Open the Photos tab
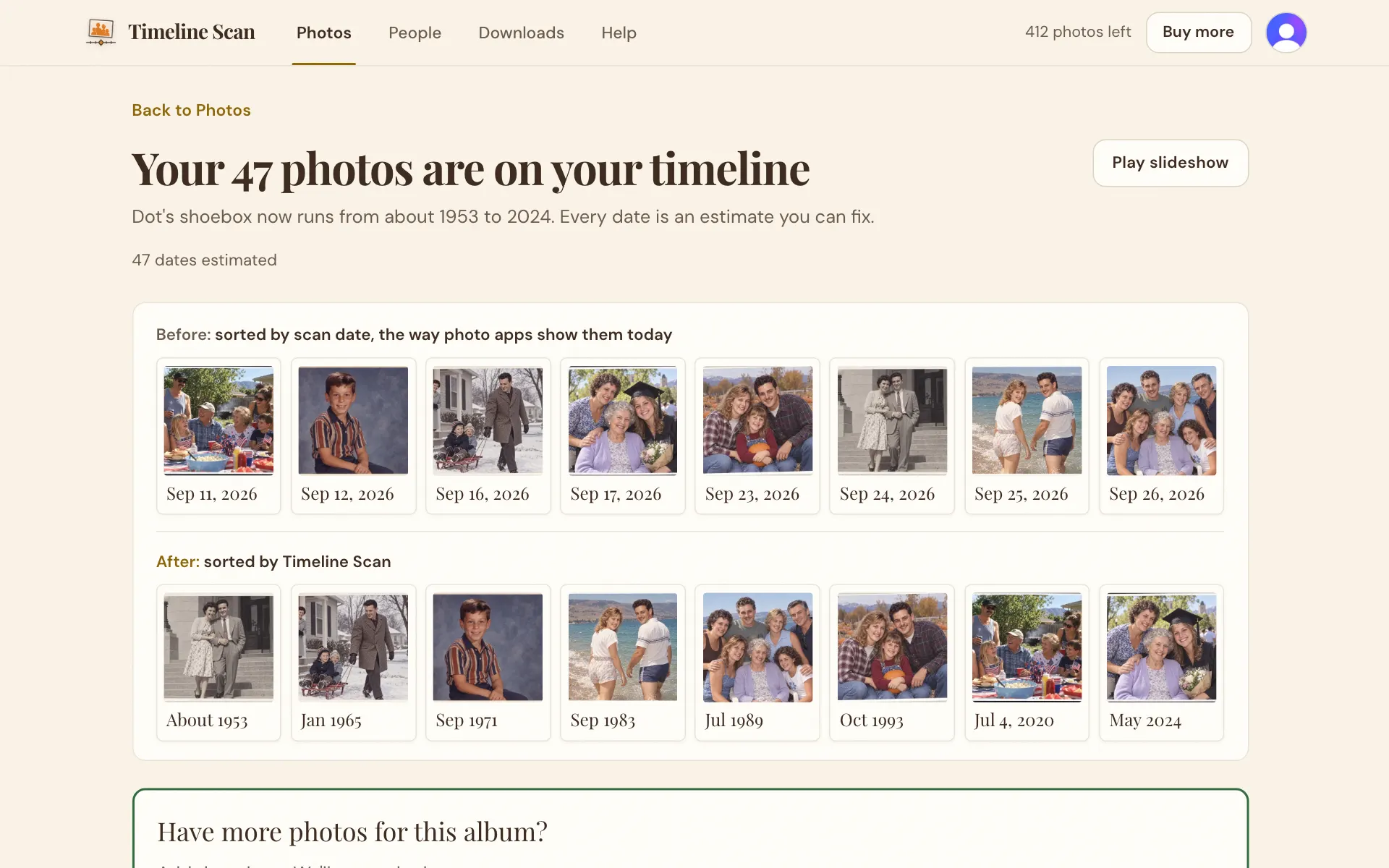The image size is (1389, 868). 323,33
